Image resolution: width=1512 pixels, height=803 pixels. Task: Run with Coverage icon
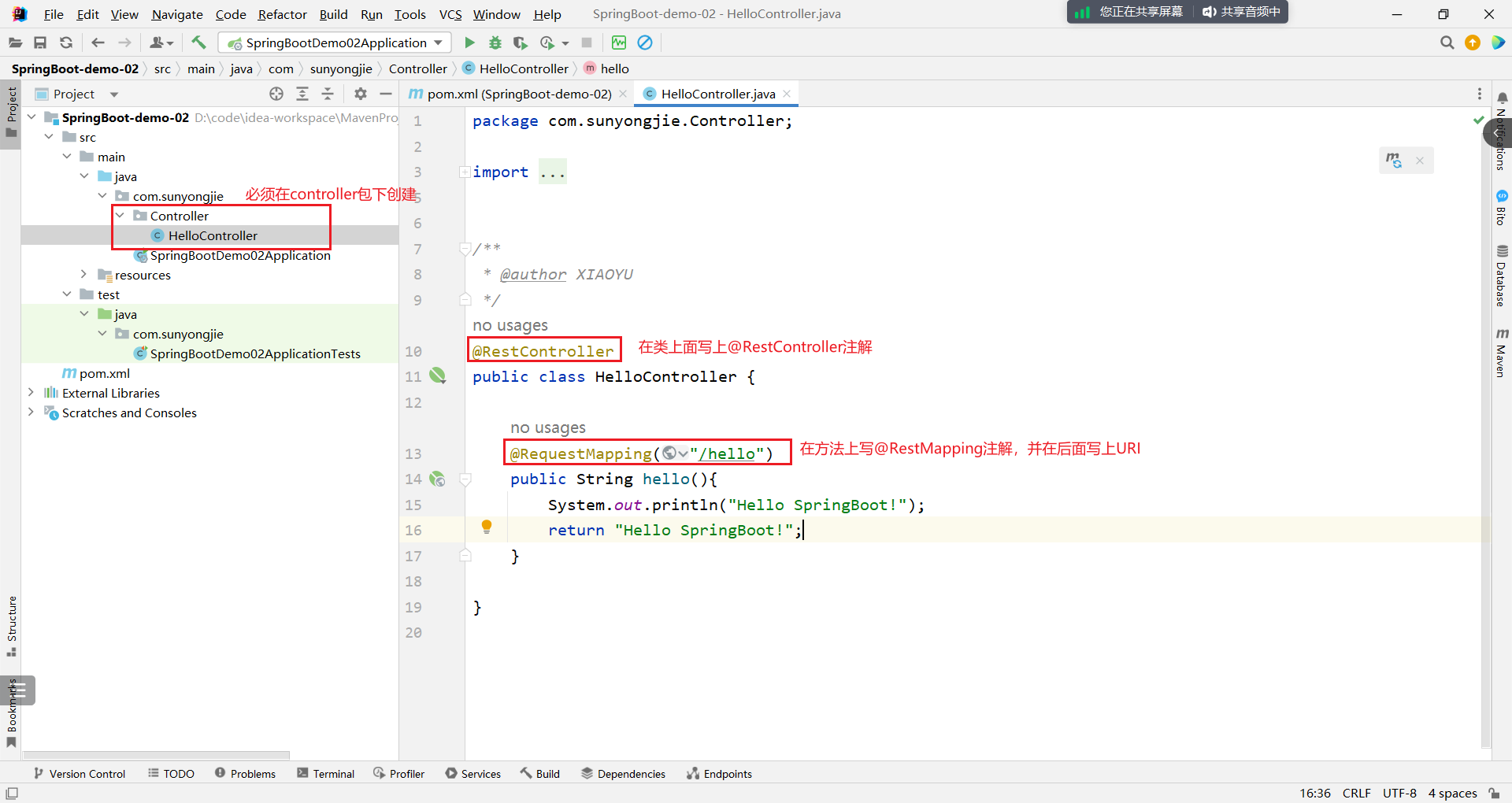(521, 43)
